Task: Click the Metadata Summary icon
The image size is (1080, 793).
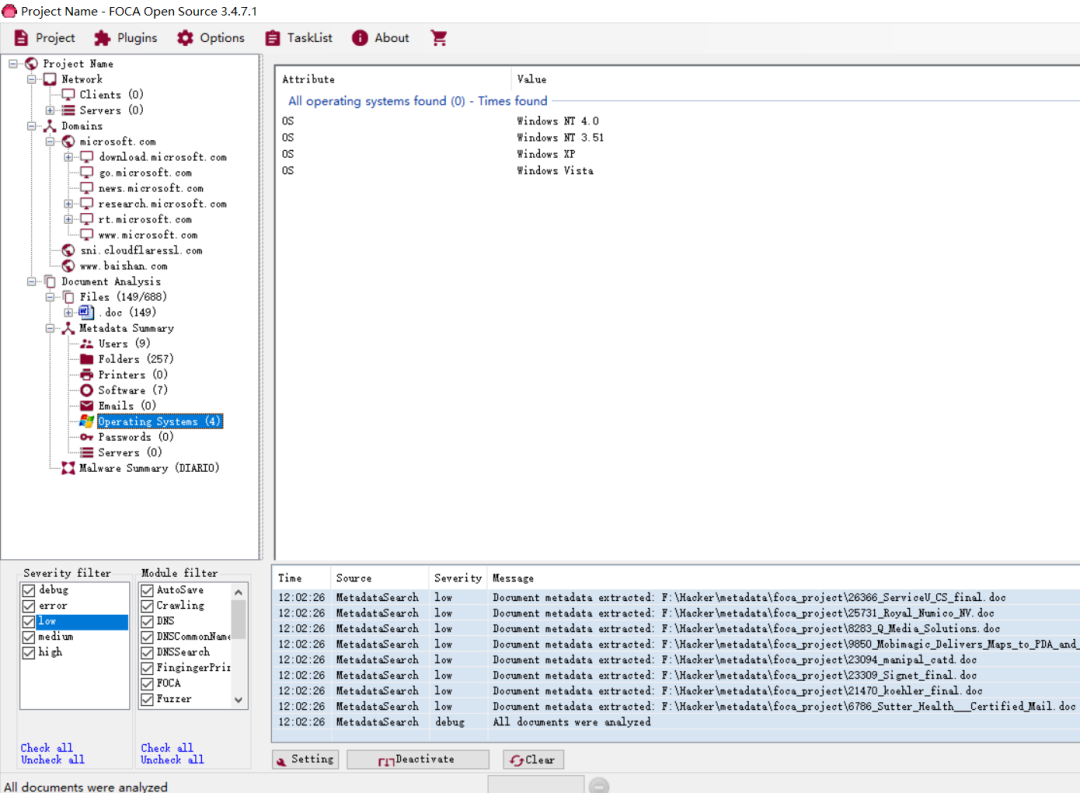Action: [68, 328]
